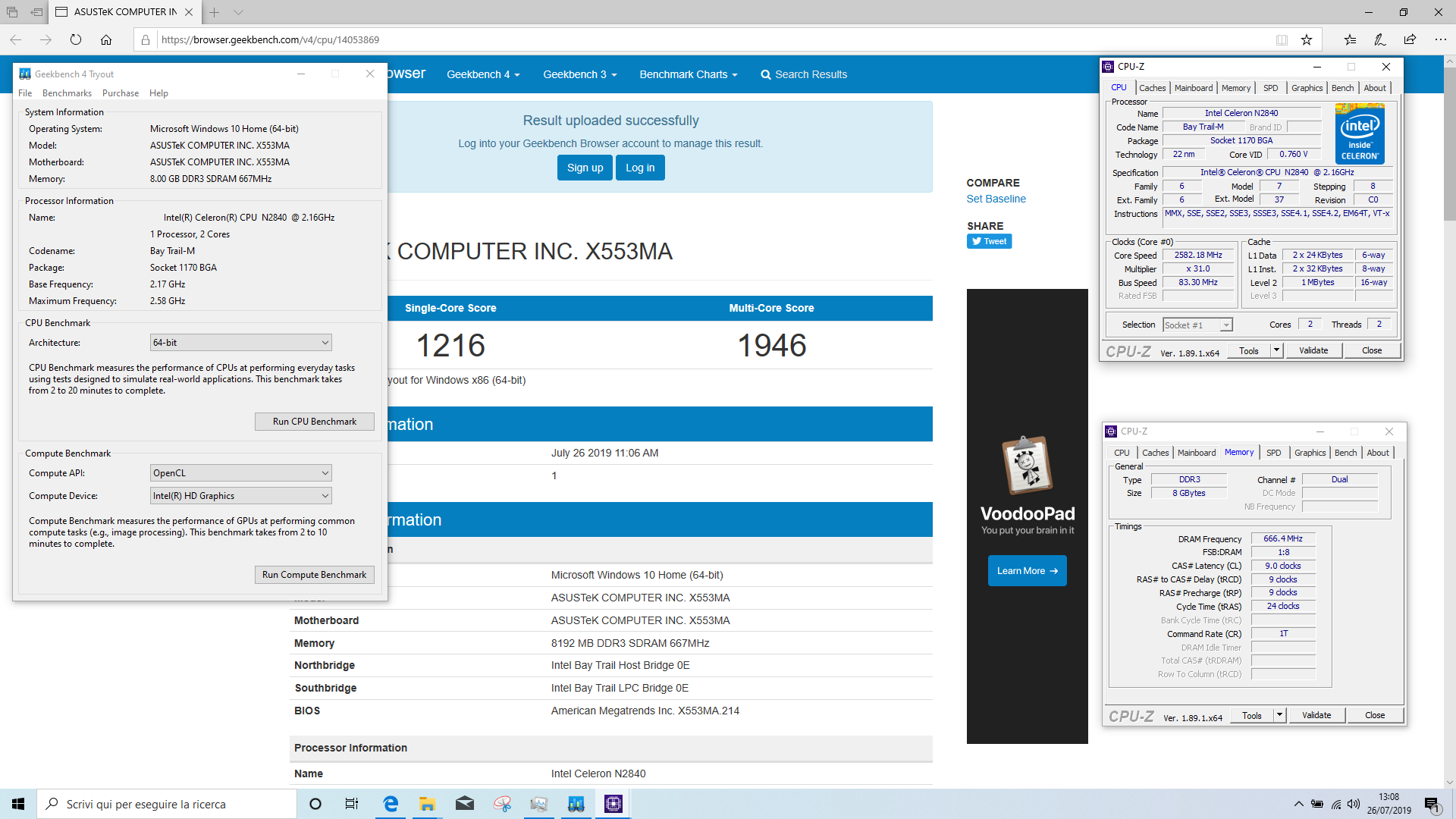Open Help menu in Geekbench 4
Screen dimensions: 1456x819
pos(158,93)
